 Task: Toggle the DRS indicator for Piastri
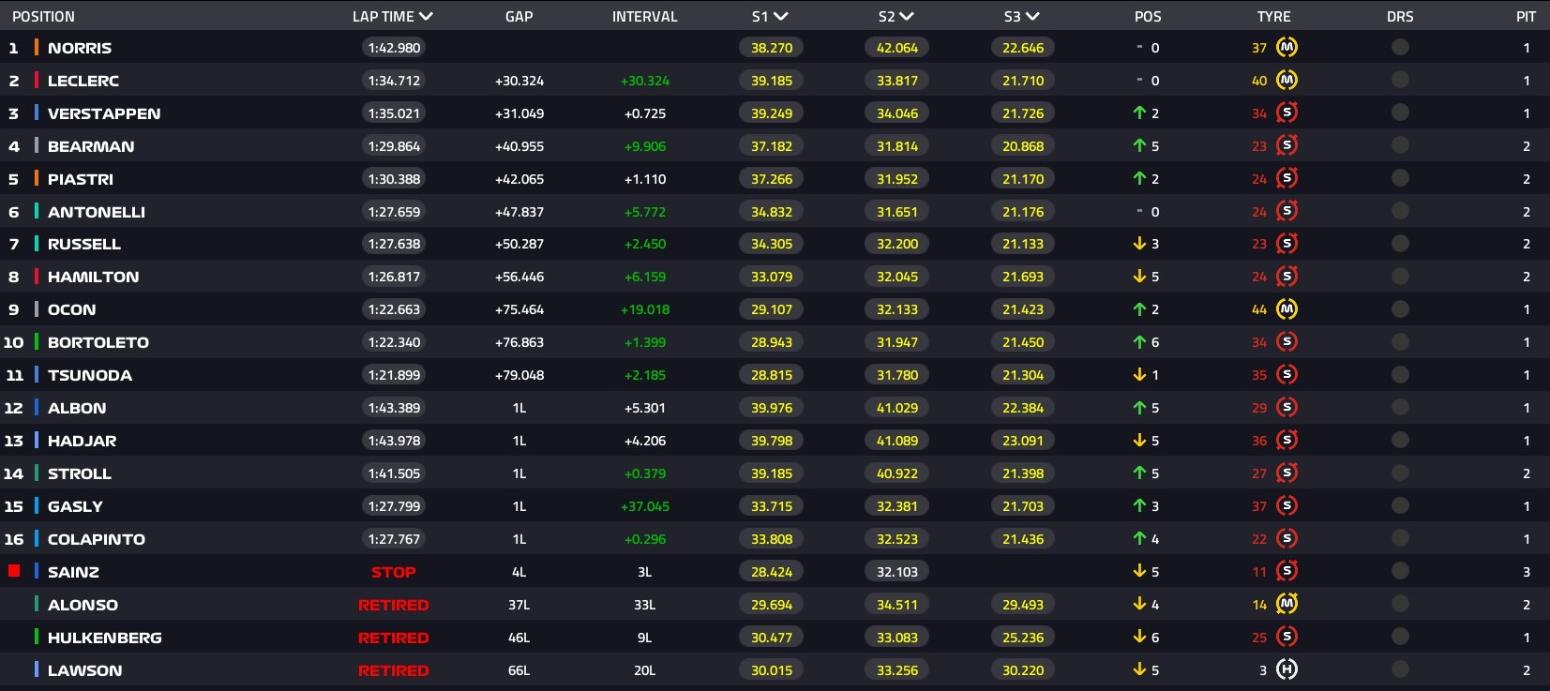coord(1400,179)
